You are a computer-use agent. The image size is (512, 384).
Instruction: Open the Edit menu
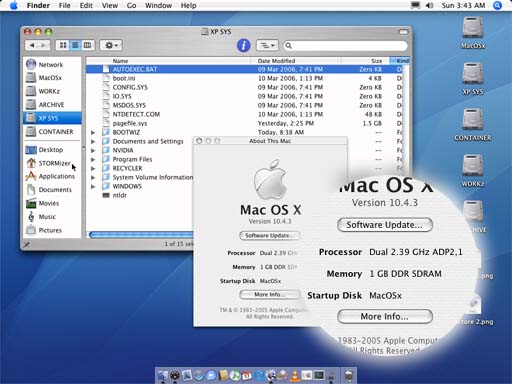coord(86,5)
